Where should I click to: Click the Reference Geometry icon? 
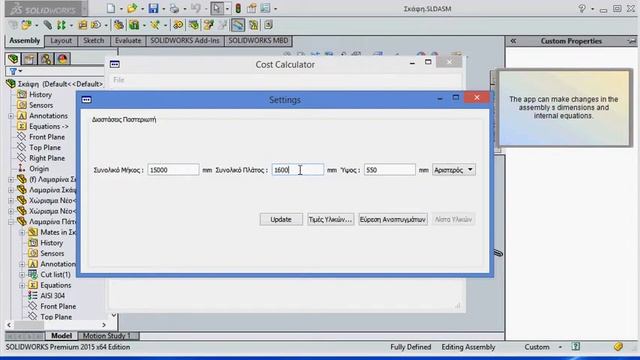tap(155, 25)
